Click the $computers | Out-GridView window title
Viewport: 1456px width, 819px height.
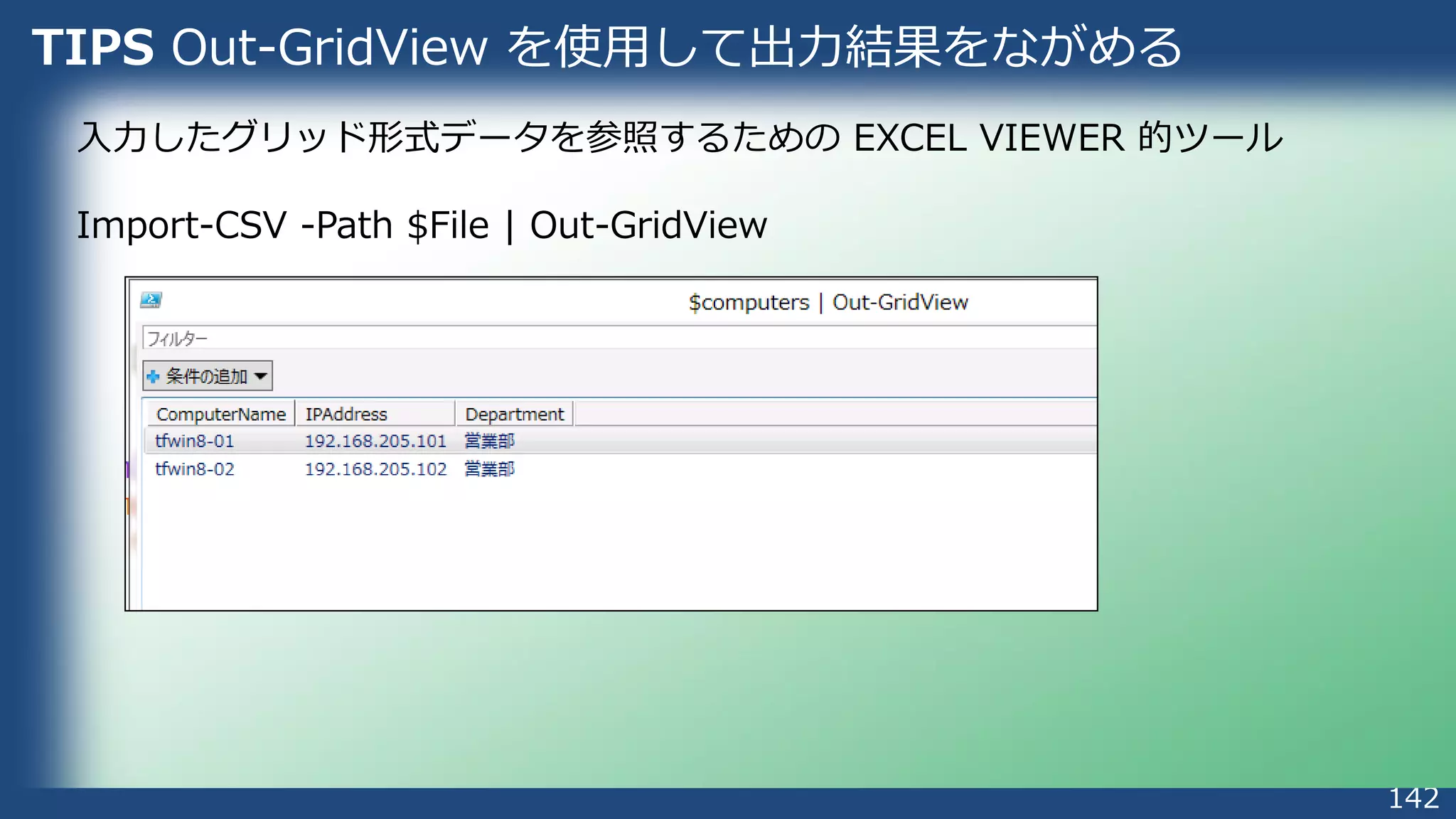click(x=828, y=303)
